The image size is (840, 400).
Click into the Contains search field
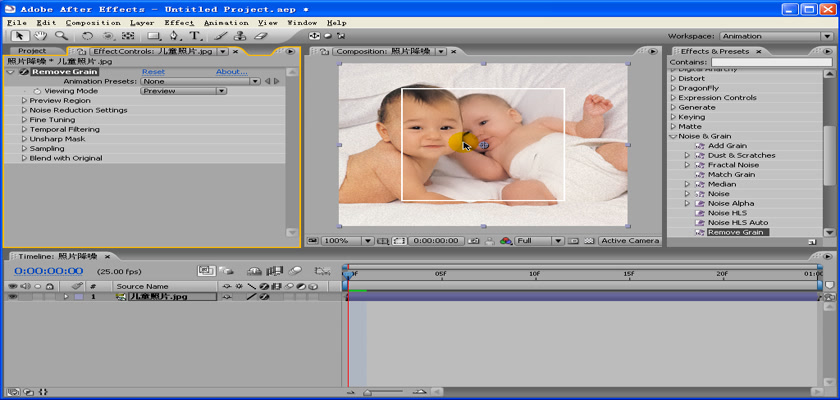point(772,63)
